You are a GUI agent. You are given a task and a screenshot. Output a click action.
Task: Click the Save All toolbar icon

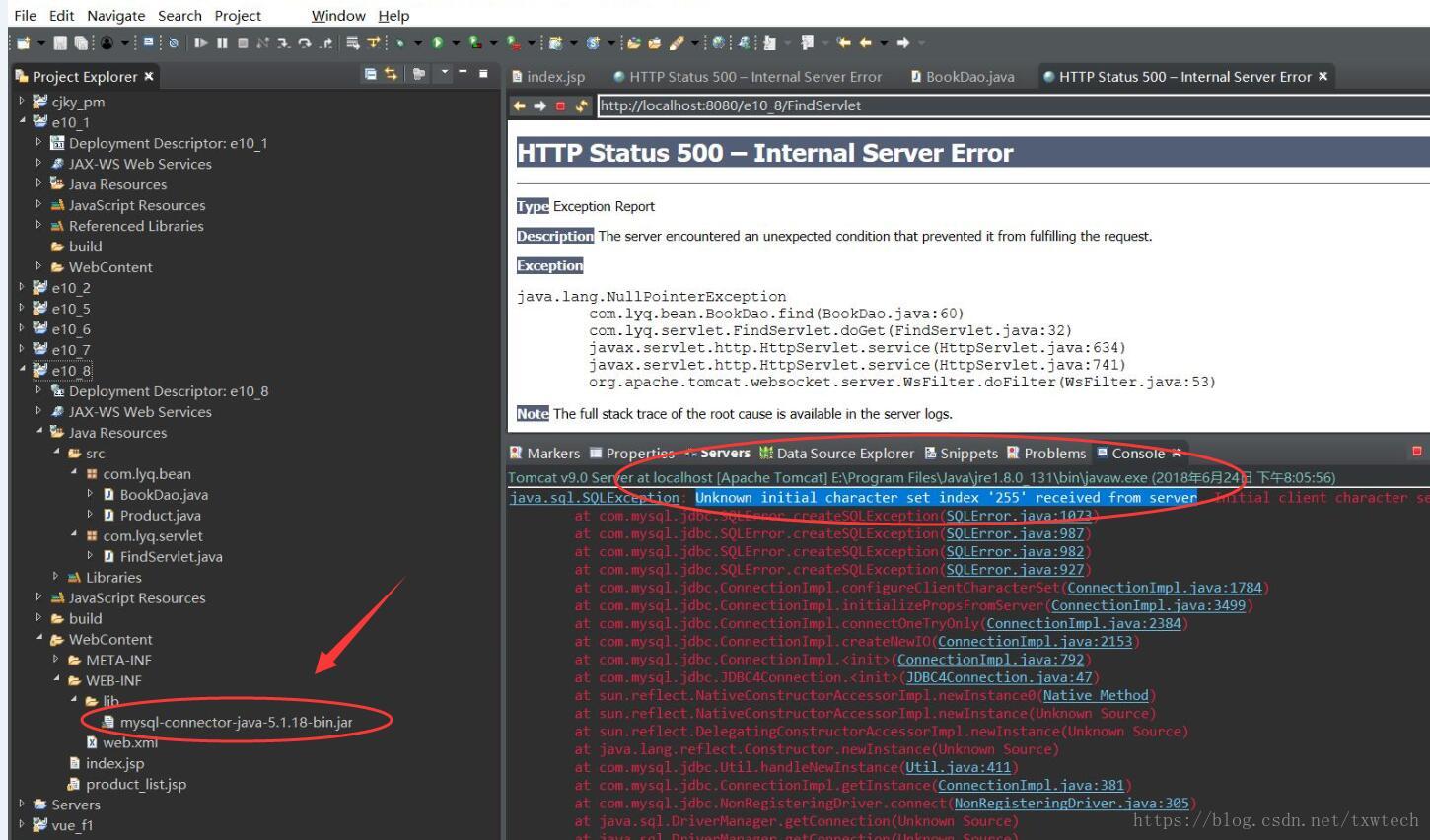point(81,42)
